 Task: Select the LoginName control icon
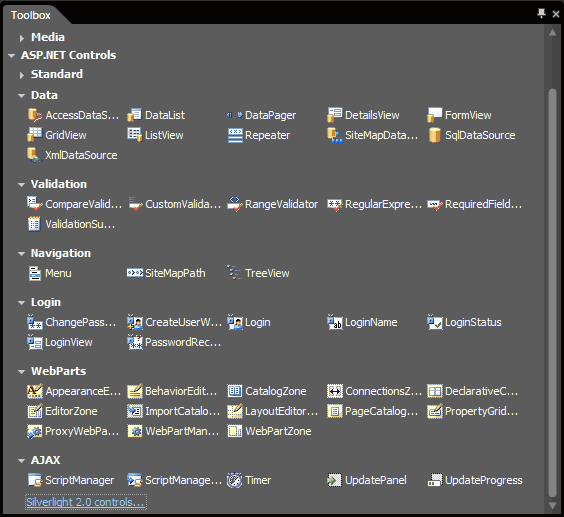335,322
